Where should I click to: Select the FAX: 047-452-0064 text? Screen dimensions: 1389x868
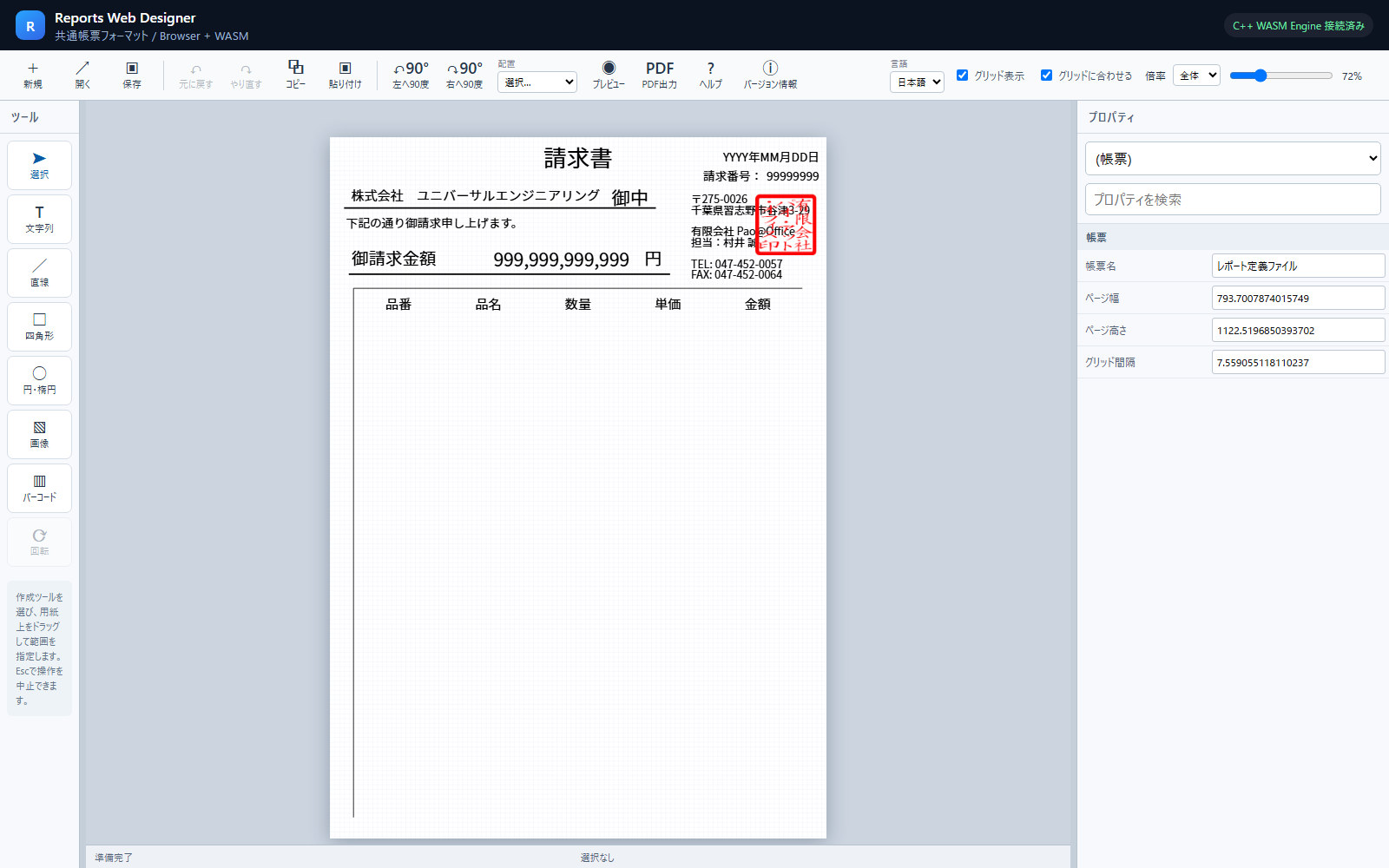tap(737, 275)
